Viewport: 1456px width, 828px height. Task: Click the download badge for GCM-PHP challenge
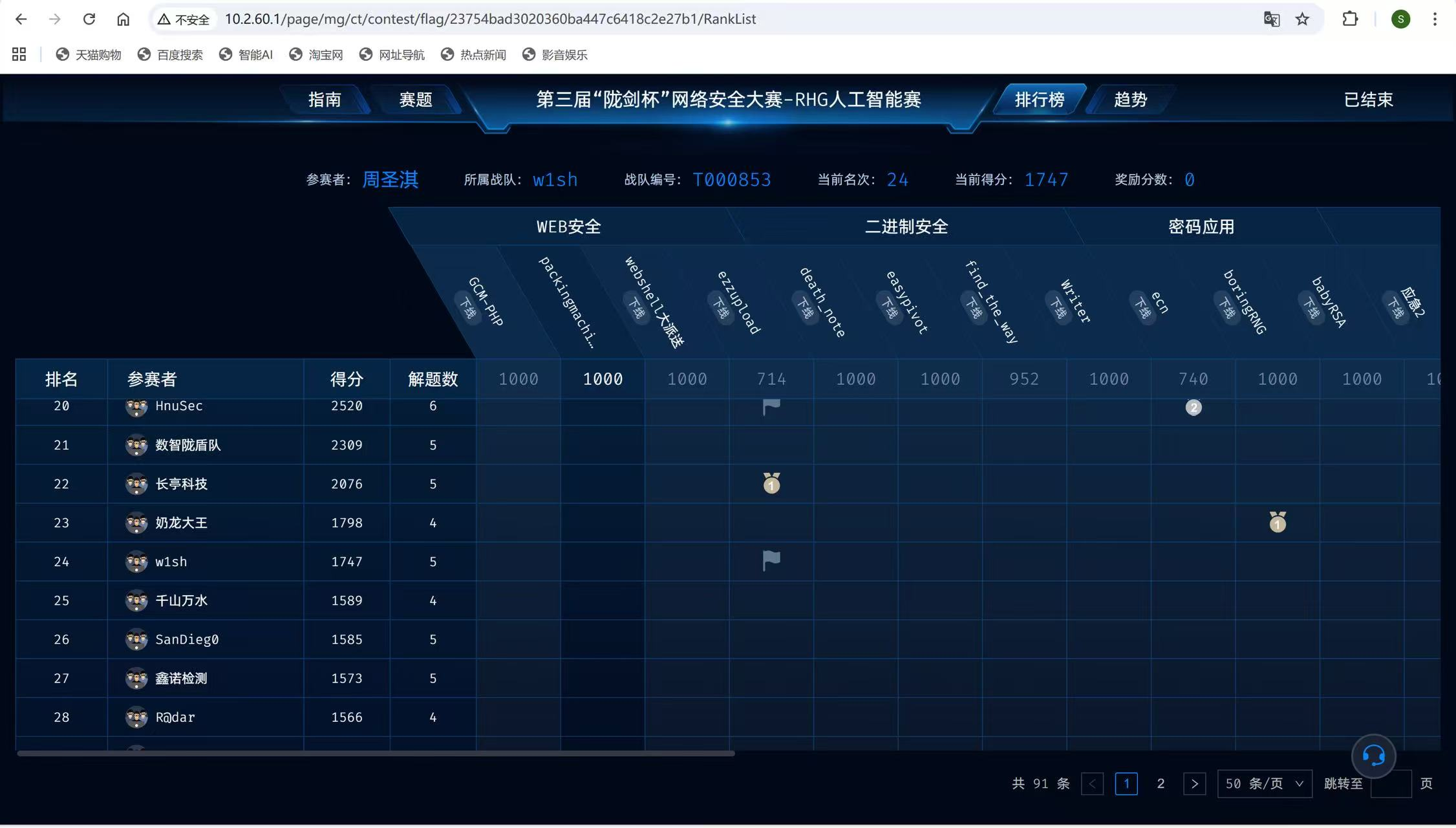pos(468,309)
